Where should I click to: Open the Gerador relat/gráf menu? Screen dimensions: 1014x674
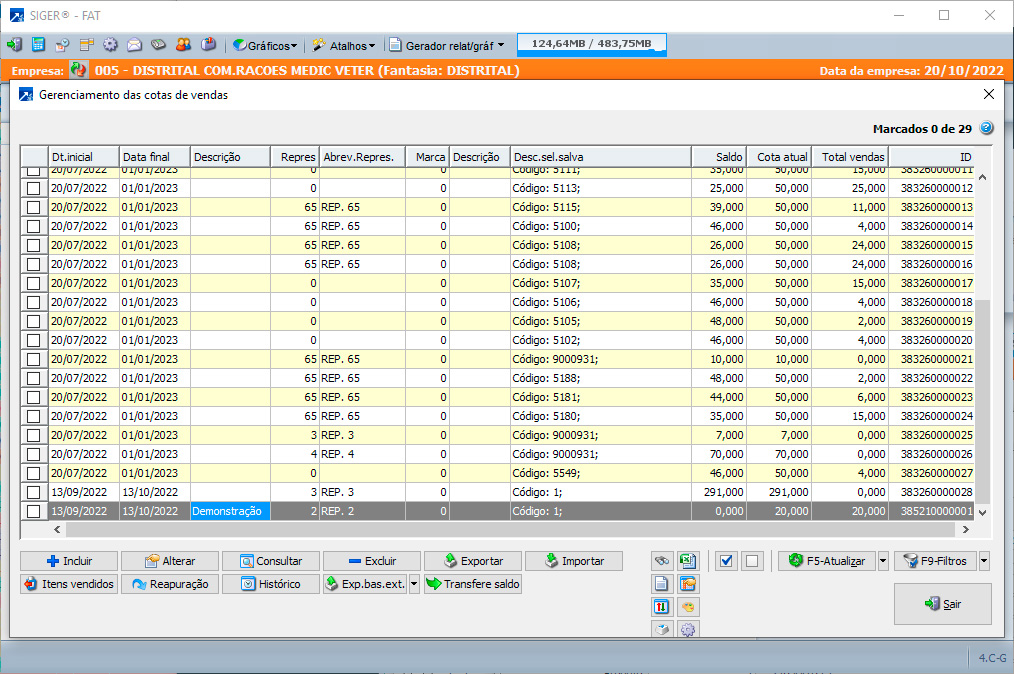click(447, 45)
